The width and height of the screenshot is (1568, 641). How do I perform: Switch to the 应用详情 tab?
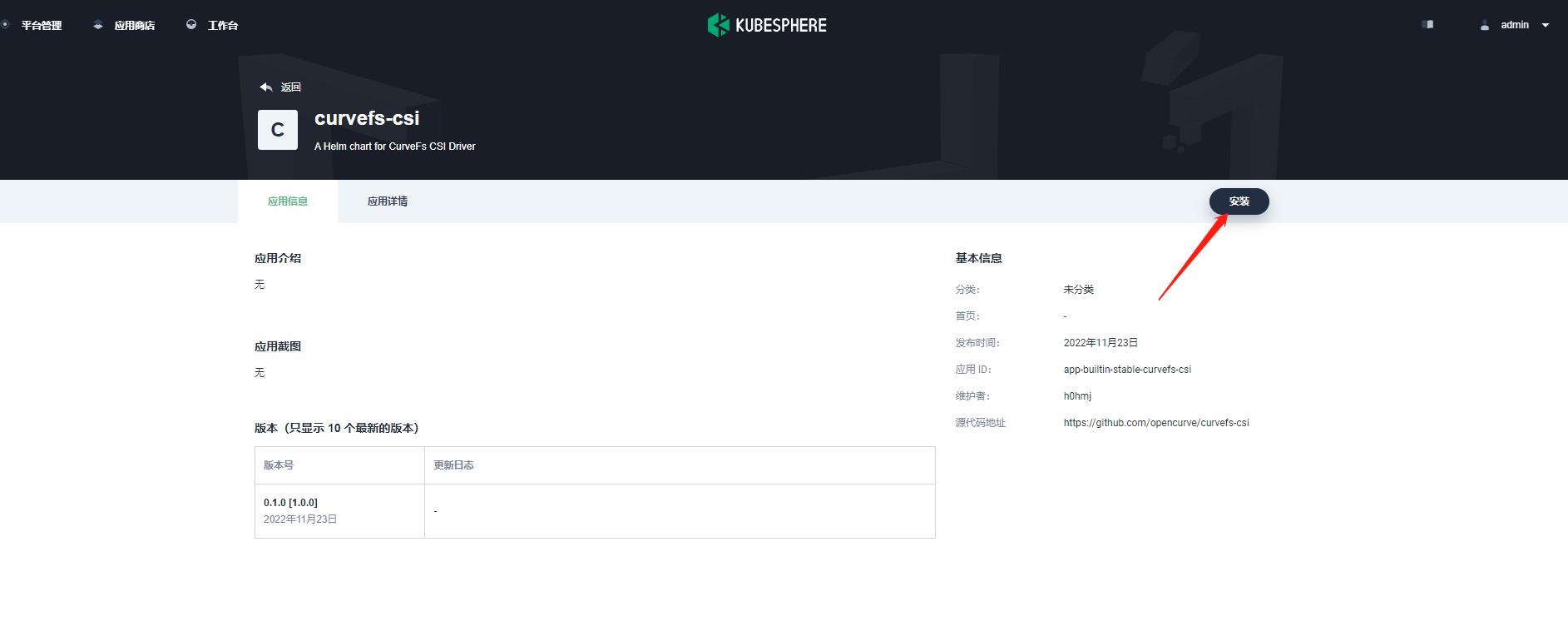coord(388,201)
